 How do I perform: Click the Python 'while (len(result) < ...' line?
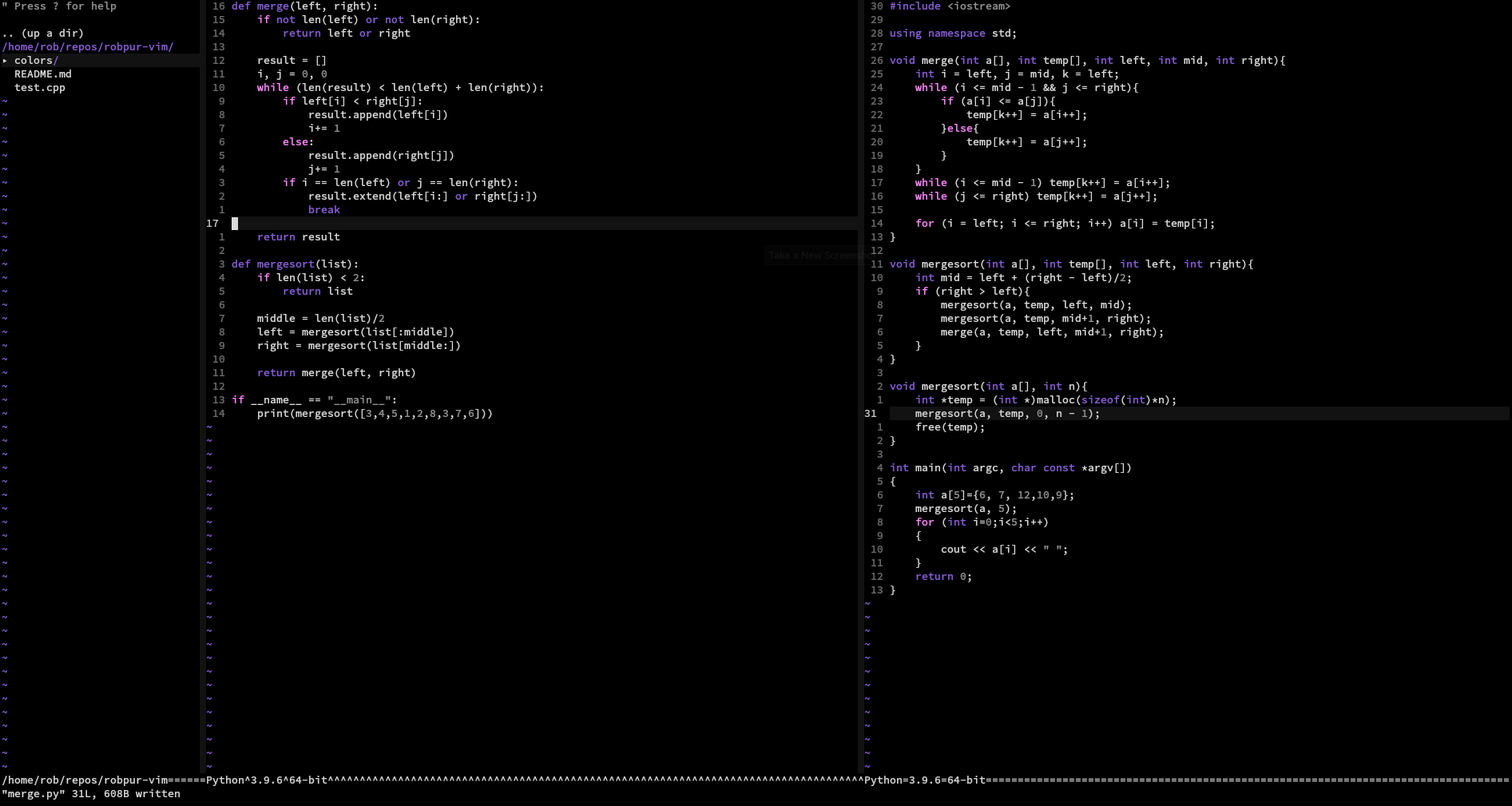pos(401,88)
